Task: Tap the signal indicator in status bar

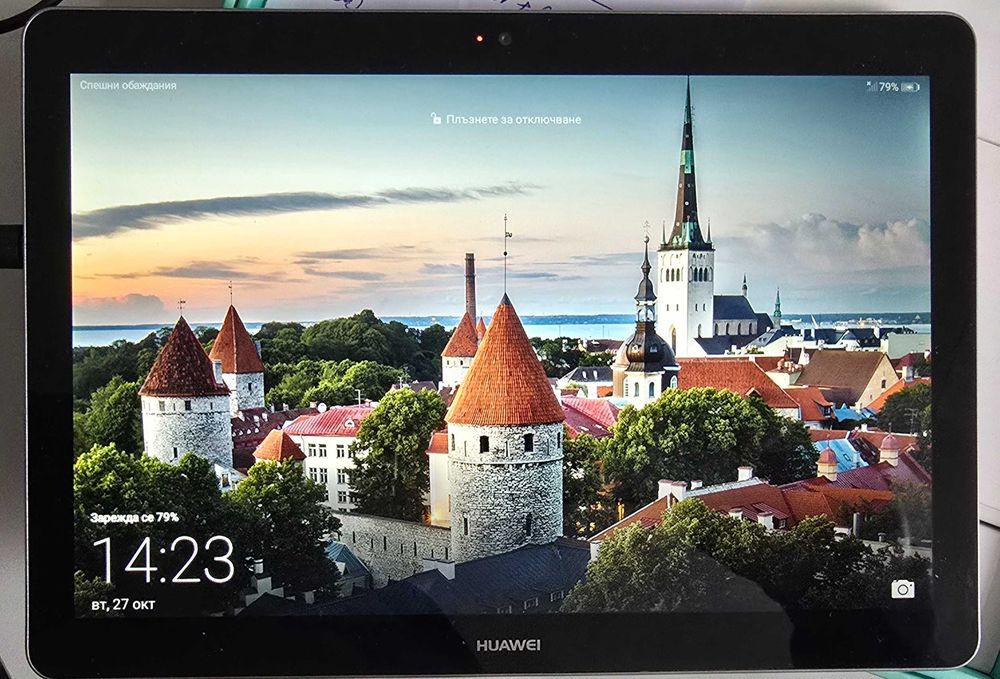Action: pyautogui.click(x=872, y=87)
